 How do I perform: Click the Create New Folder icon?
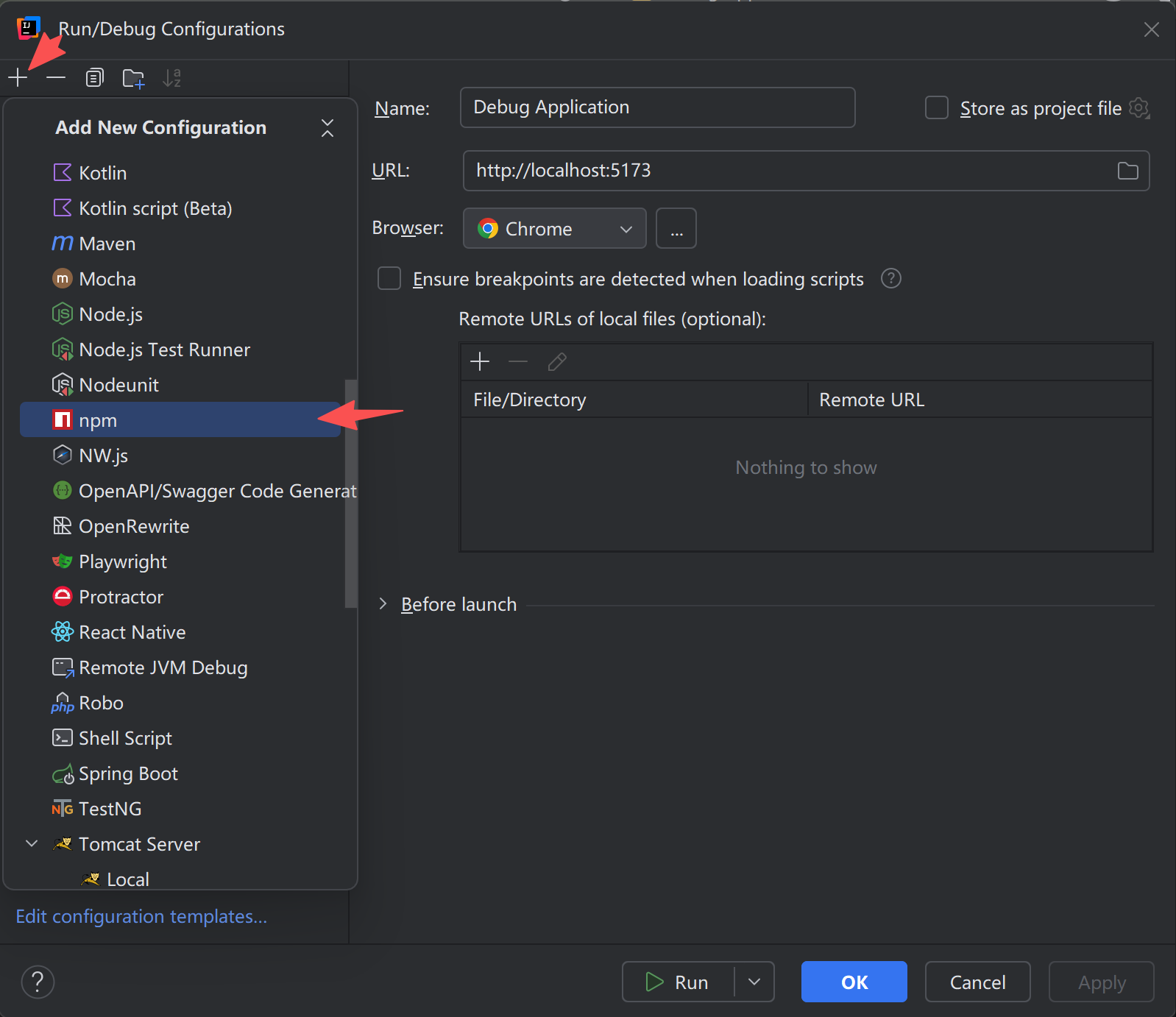133,77
